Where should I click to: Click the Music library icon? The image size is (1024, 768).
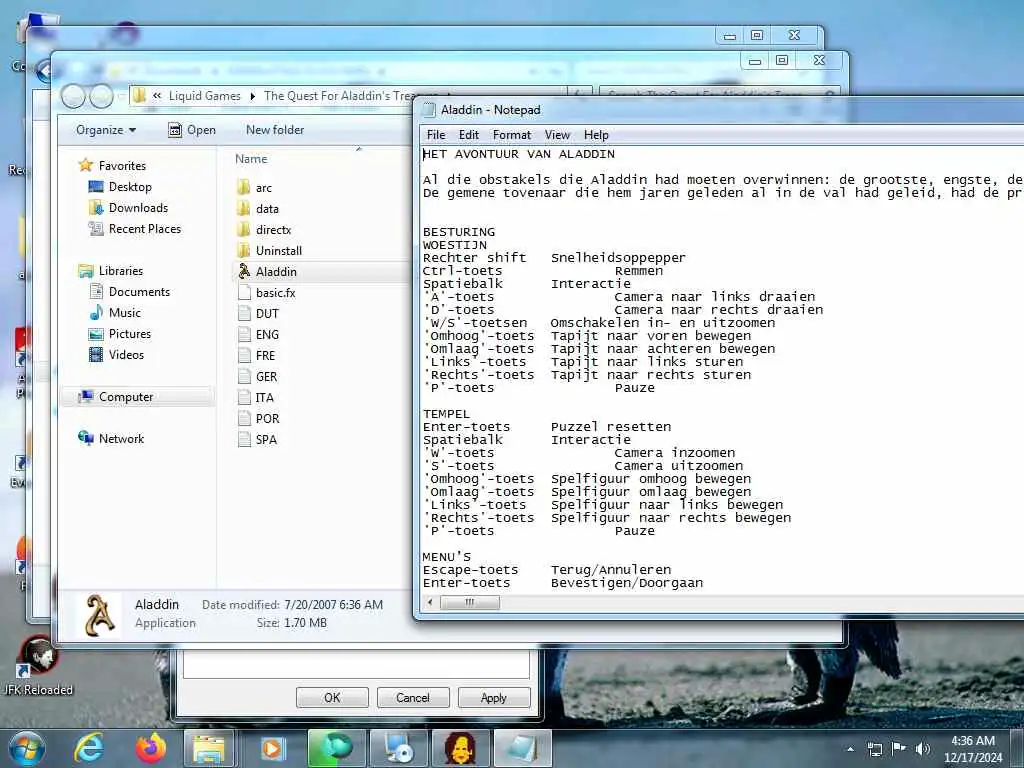coord(96,312)
